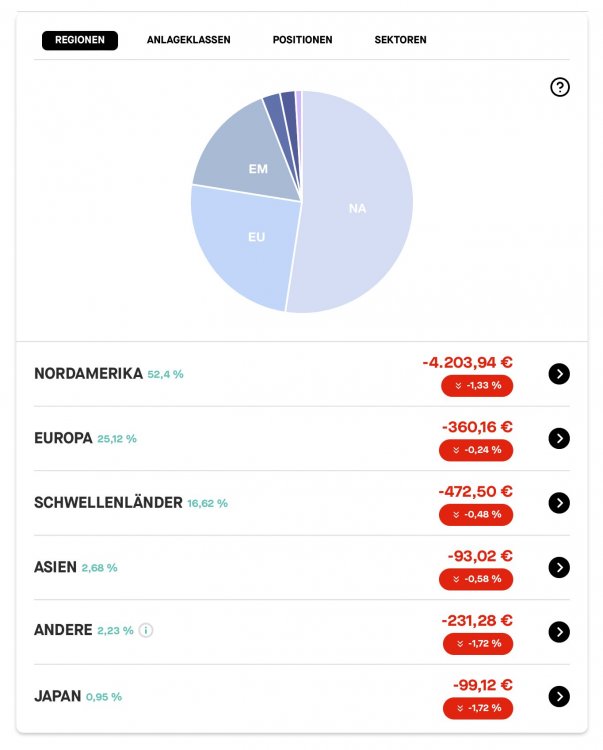
Task: Click the -1,33 % badge for Nordamerika
Action: click(x=476, y=385)
